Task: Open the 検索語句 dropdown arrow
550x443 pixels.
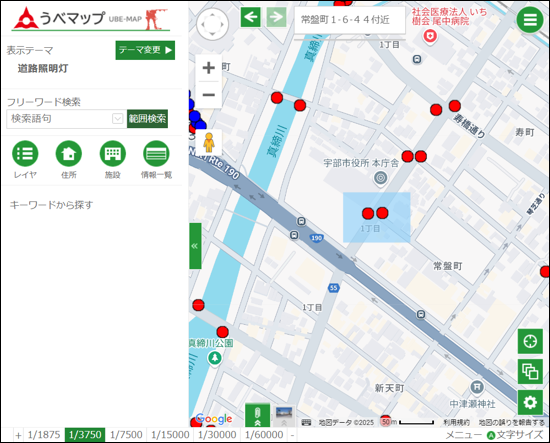Action: tap(118, 119)
